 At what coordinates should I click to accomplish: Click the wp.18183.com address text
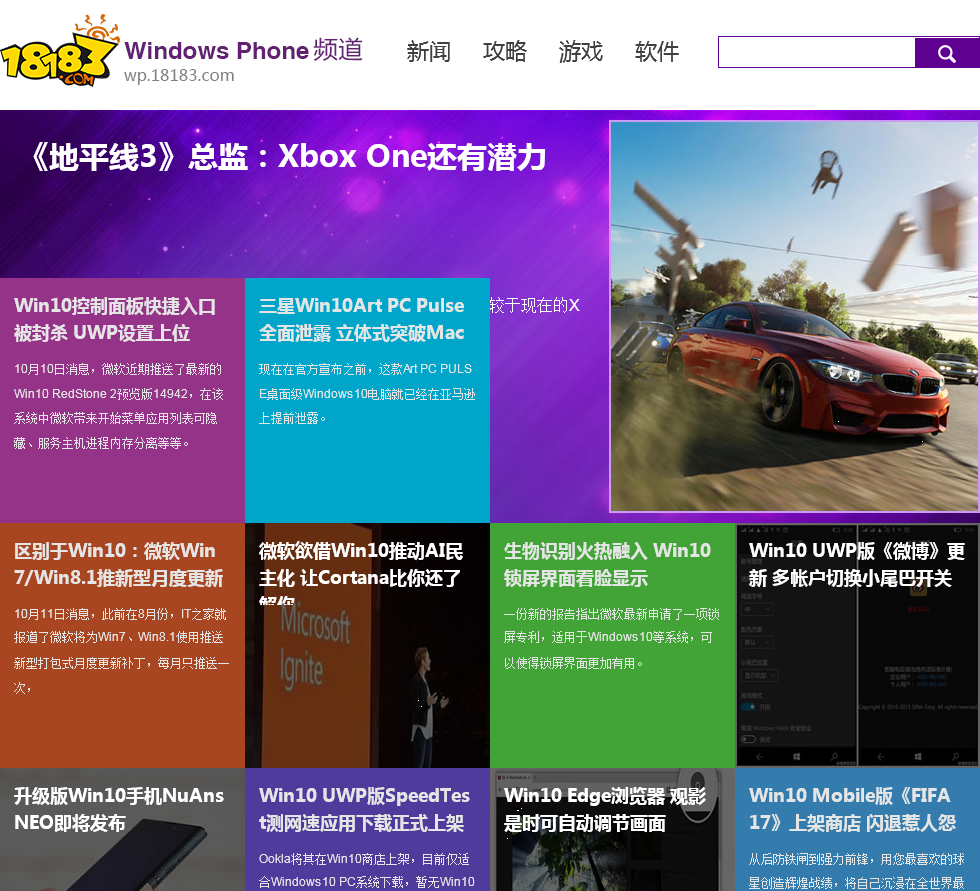[179, 76]
